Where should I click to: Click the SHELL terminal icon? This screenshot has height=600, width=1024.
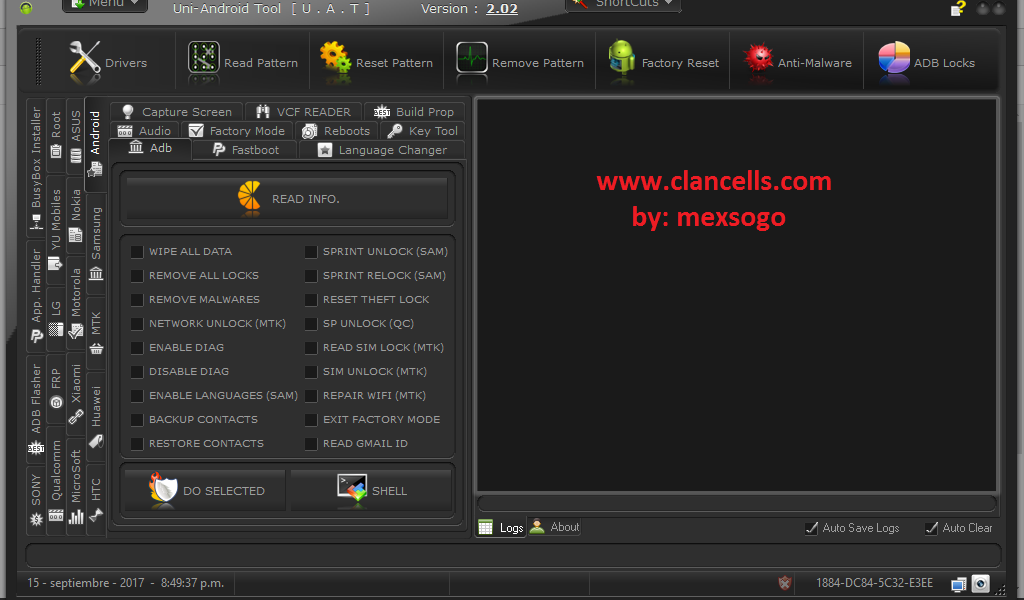352,487
